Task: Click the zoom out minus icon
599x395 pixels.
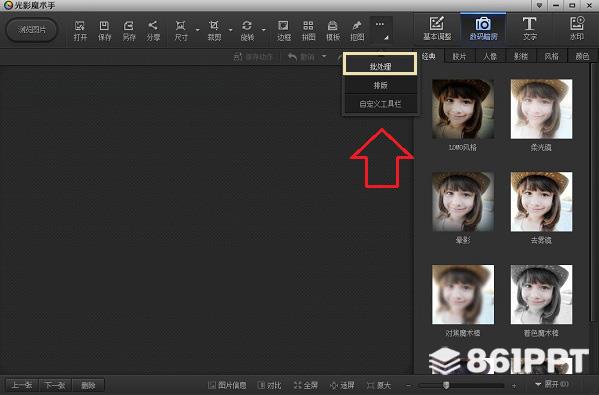Action: coord(408,385)
